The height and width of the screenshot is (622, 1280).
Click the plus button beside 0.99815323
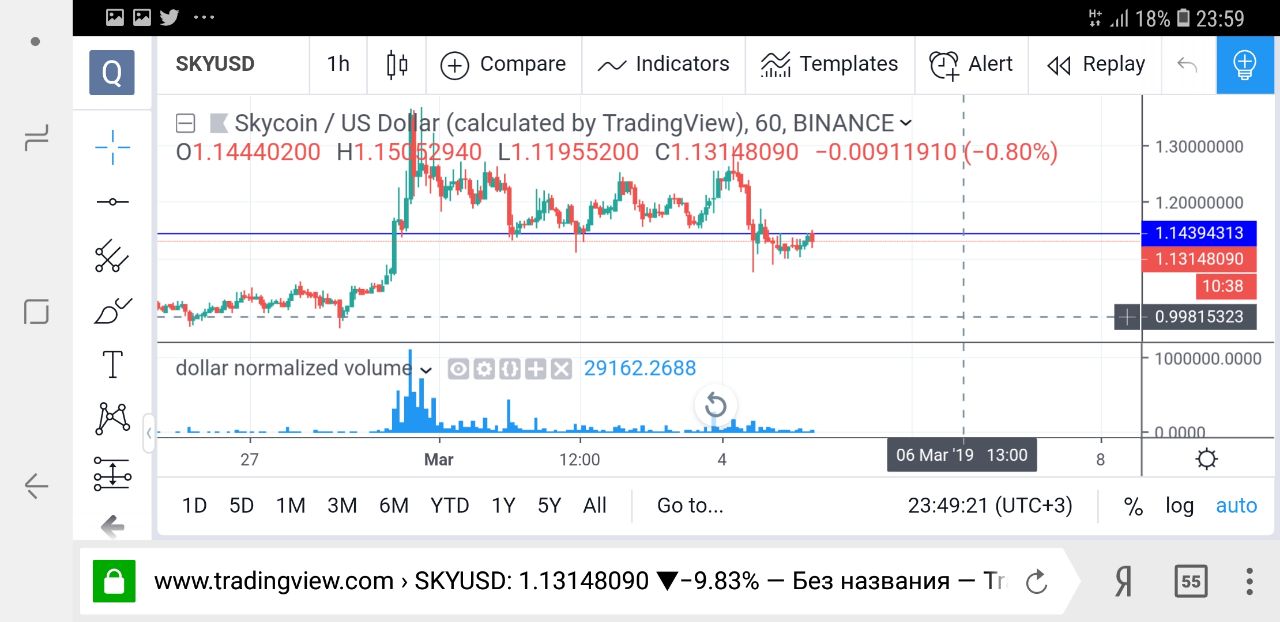click(x=1128, y=317)
